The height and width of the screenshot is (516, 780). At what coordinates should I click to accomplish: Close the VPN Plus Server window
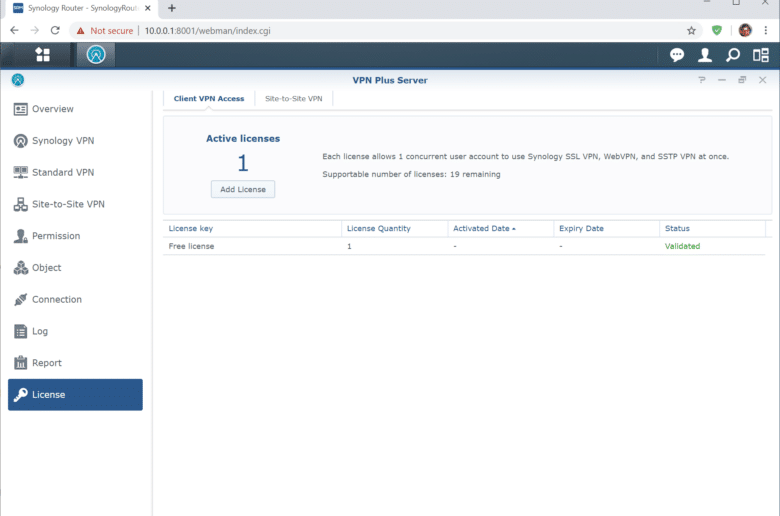763,80
